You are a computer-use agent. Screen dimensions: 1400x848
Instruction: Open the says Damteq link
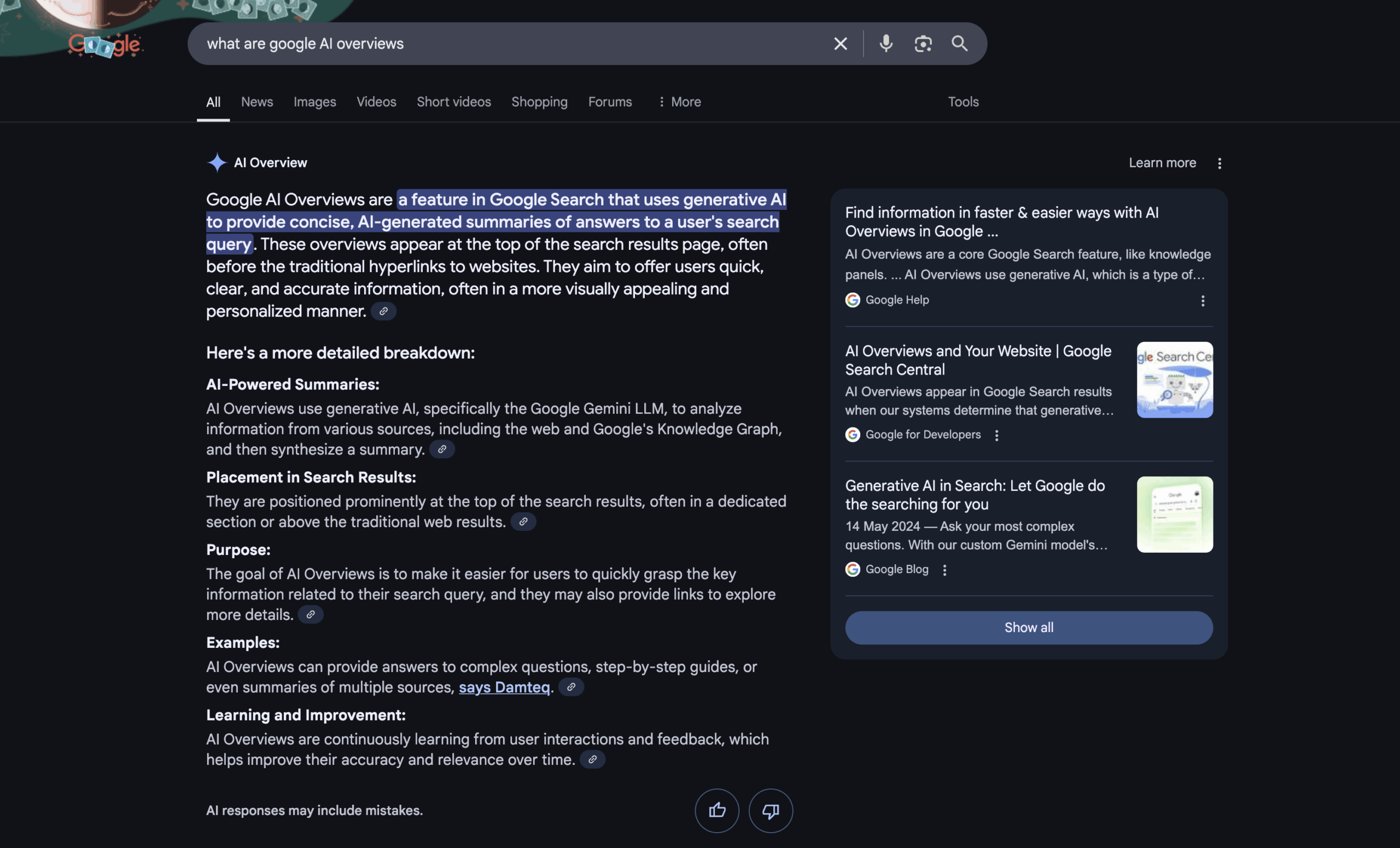tap(504, 687)
